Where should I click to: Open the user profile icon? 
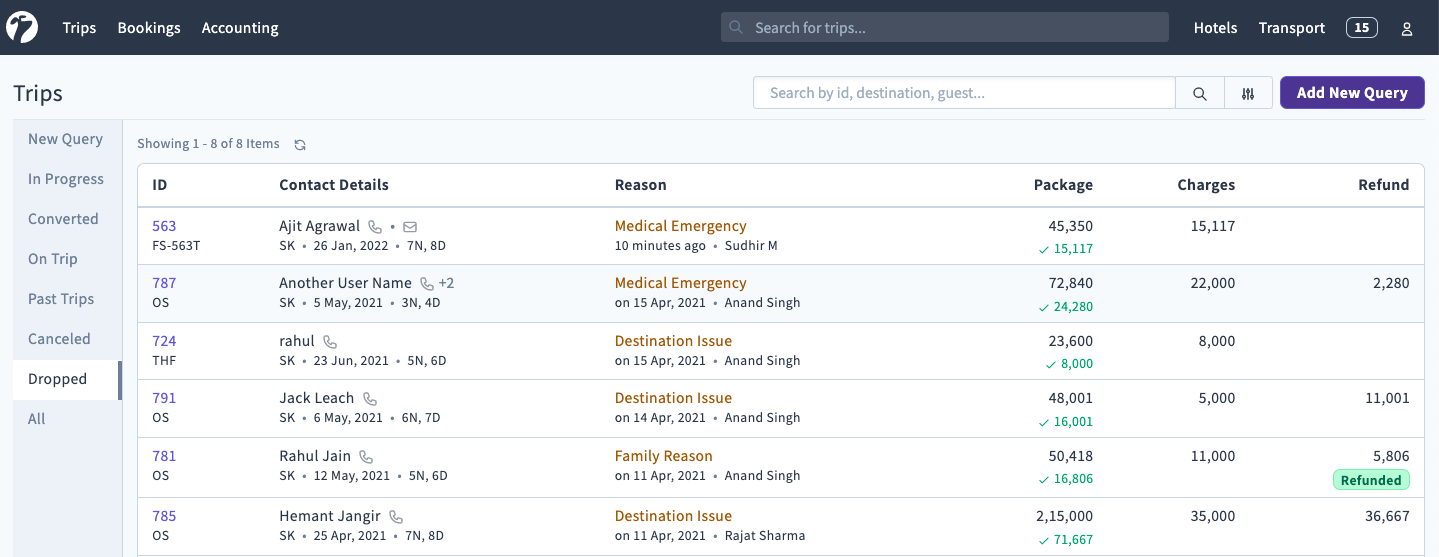click(x=1407, y=29)
